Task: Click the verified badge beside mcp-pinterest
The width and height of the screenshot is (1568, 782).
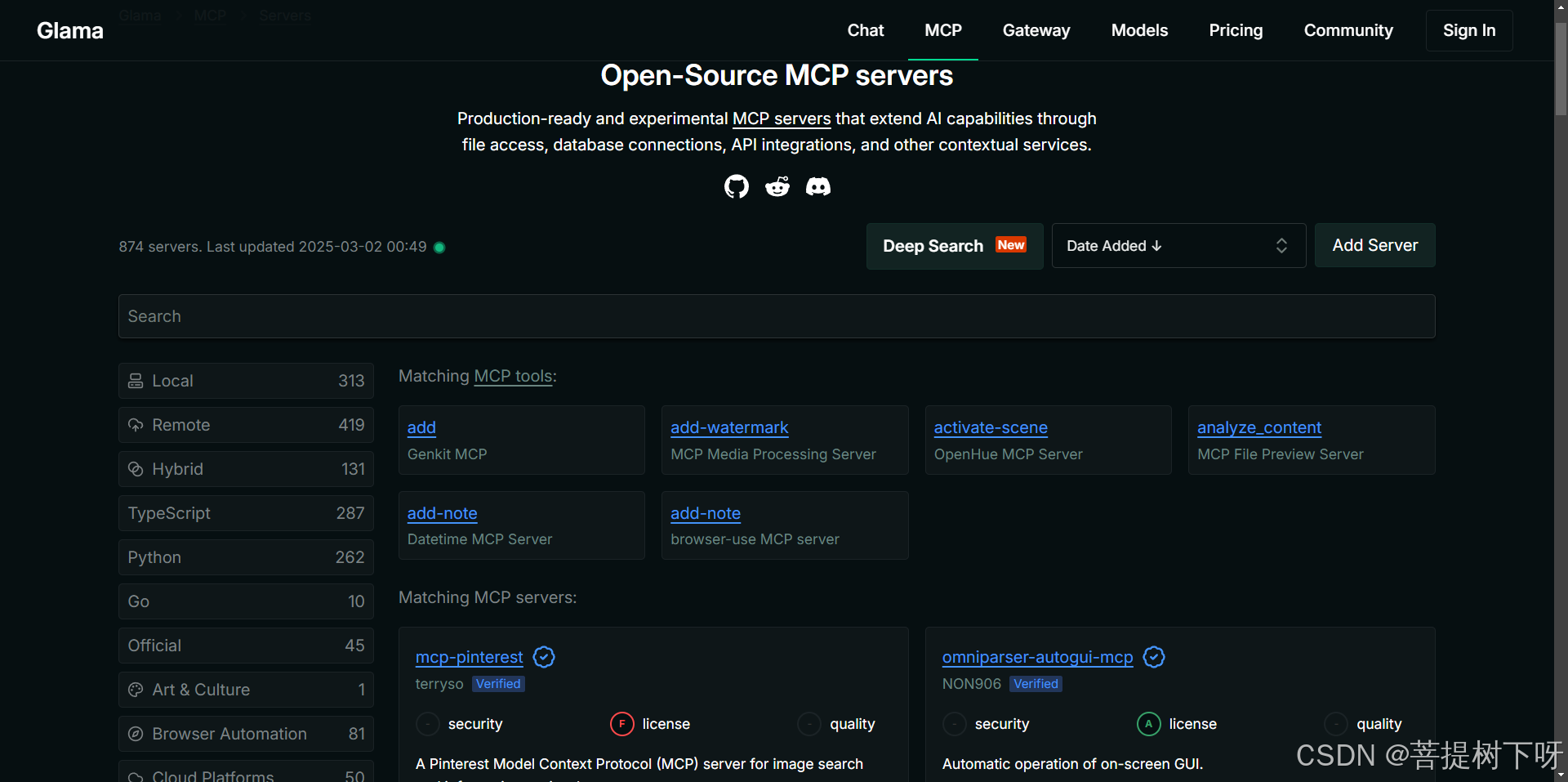Action: [x=544, y=657]
